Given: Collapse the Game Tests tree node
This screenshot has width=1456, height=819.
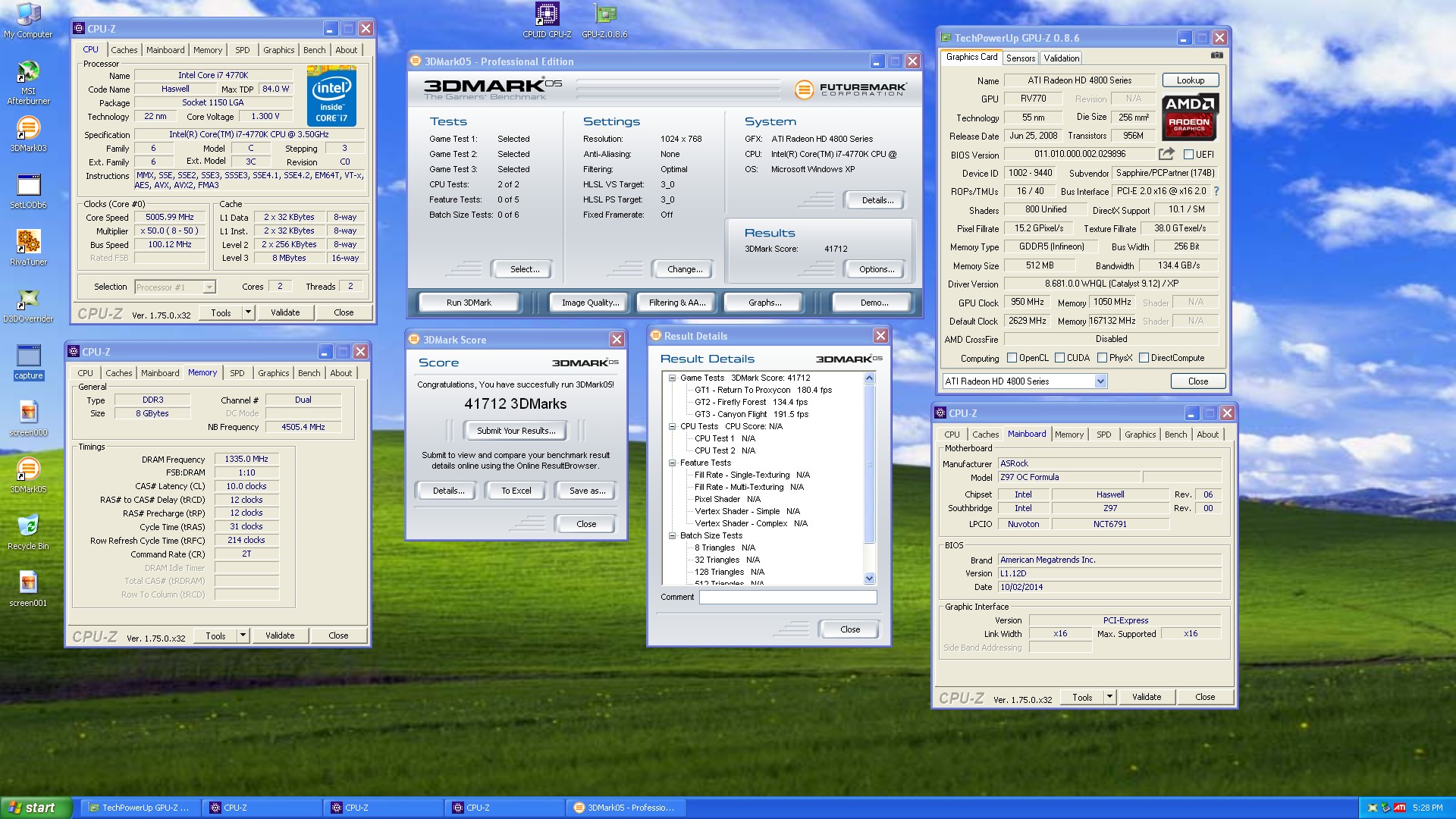Looking at the screenshot, I should [672, 378].
